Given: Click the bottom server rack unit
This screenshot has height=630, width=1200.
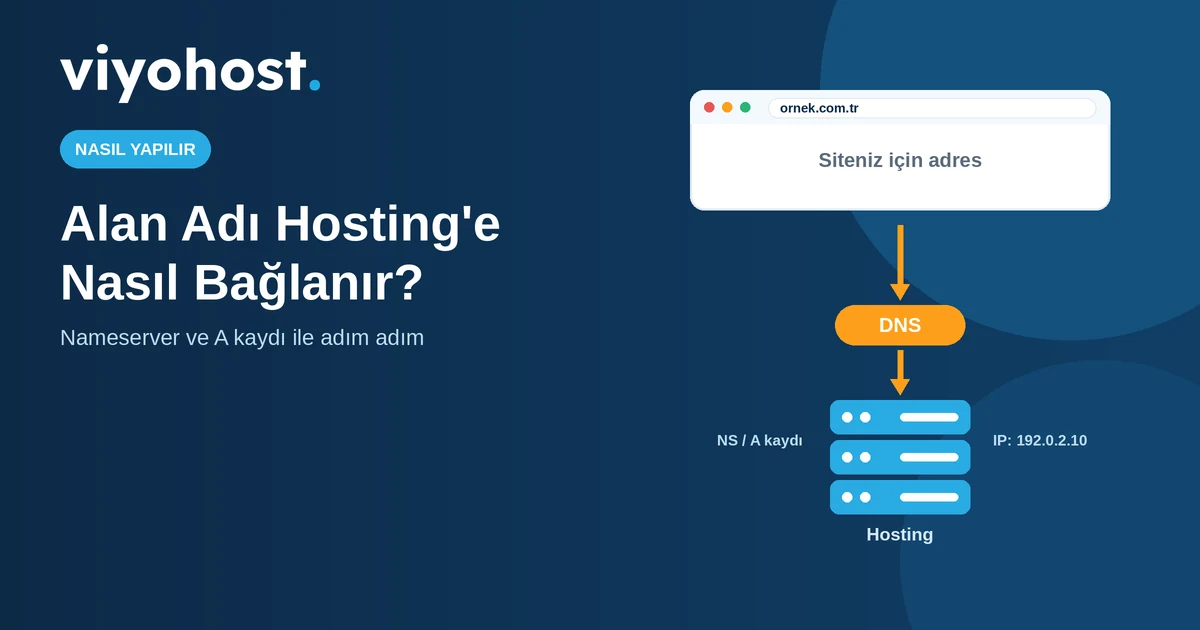Looking at the screenshot, I should click(900, 497).
